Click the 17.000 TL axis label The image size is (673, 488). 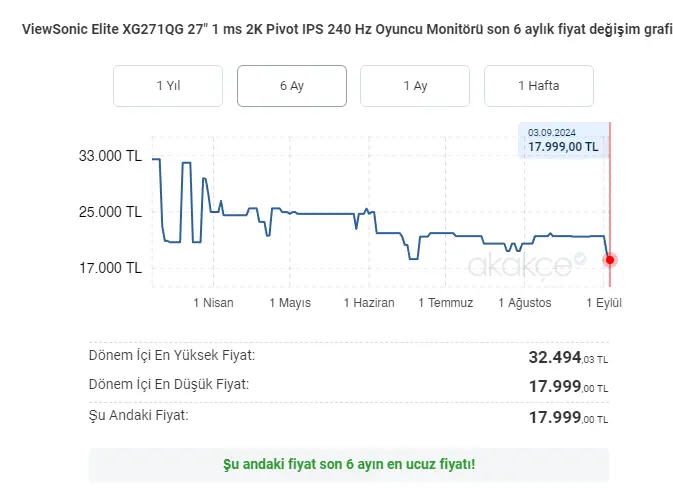tap(110, 268)
